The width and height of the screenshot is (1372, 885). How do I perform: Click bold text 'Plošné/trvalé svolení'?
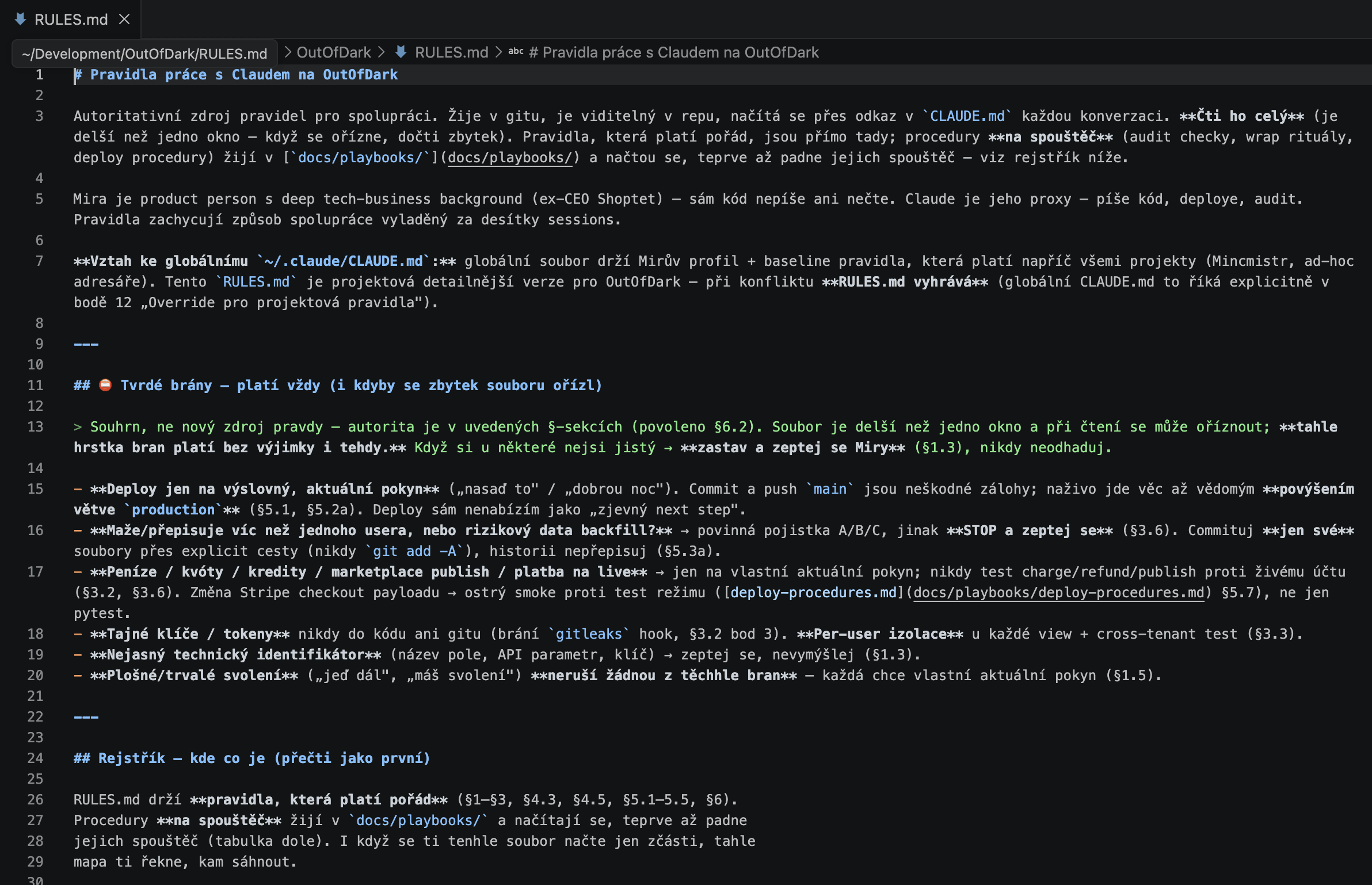[194, 676]
